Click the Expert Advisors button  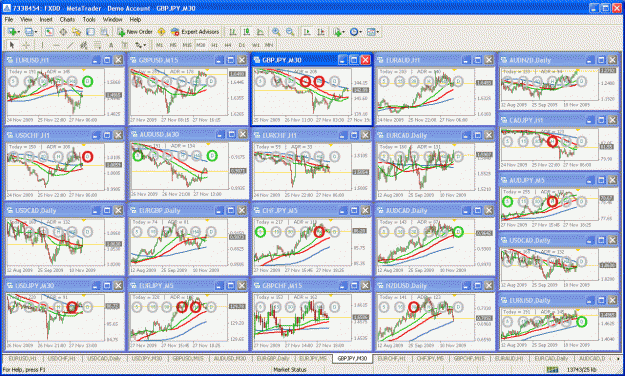(195, 32)
